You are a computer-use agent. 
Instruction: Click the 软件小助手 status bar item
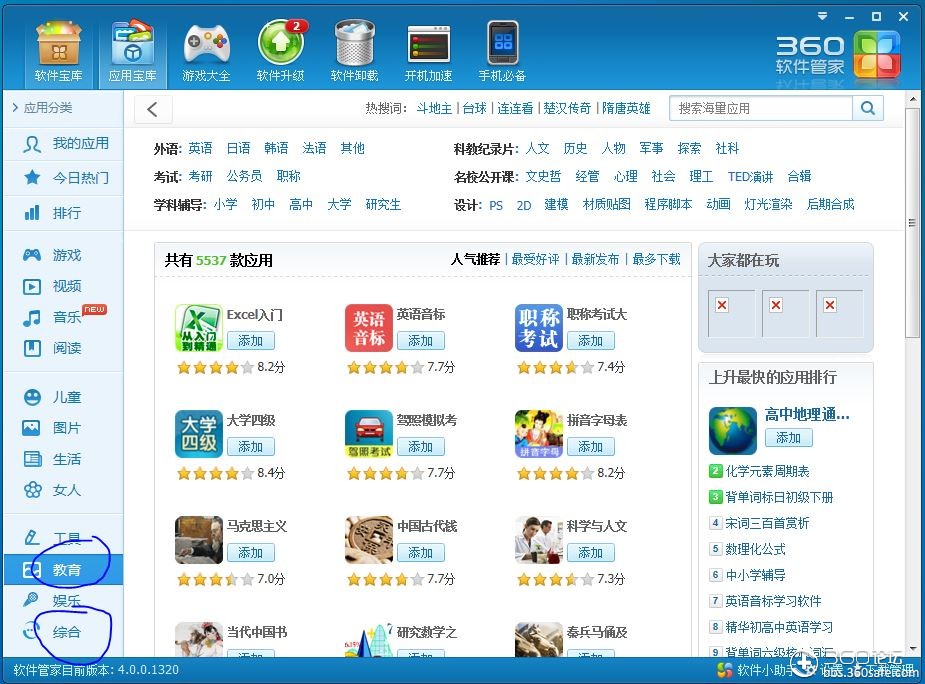pyautogui.click(x=757, y=670)
